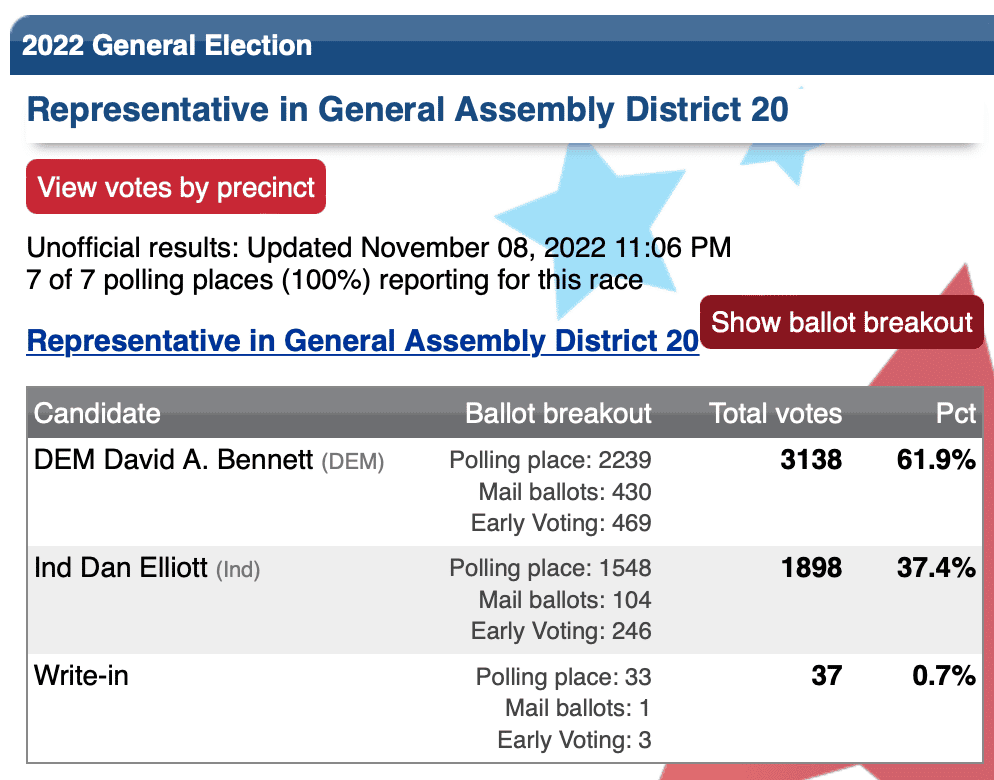Click the Write-in 0.7% percentage
This screenshot has height=780, width=994.
[944, 675]
